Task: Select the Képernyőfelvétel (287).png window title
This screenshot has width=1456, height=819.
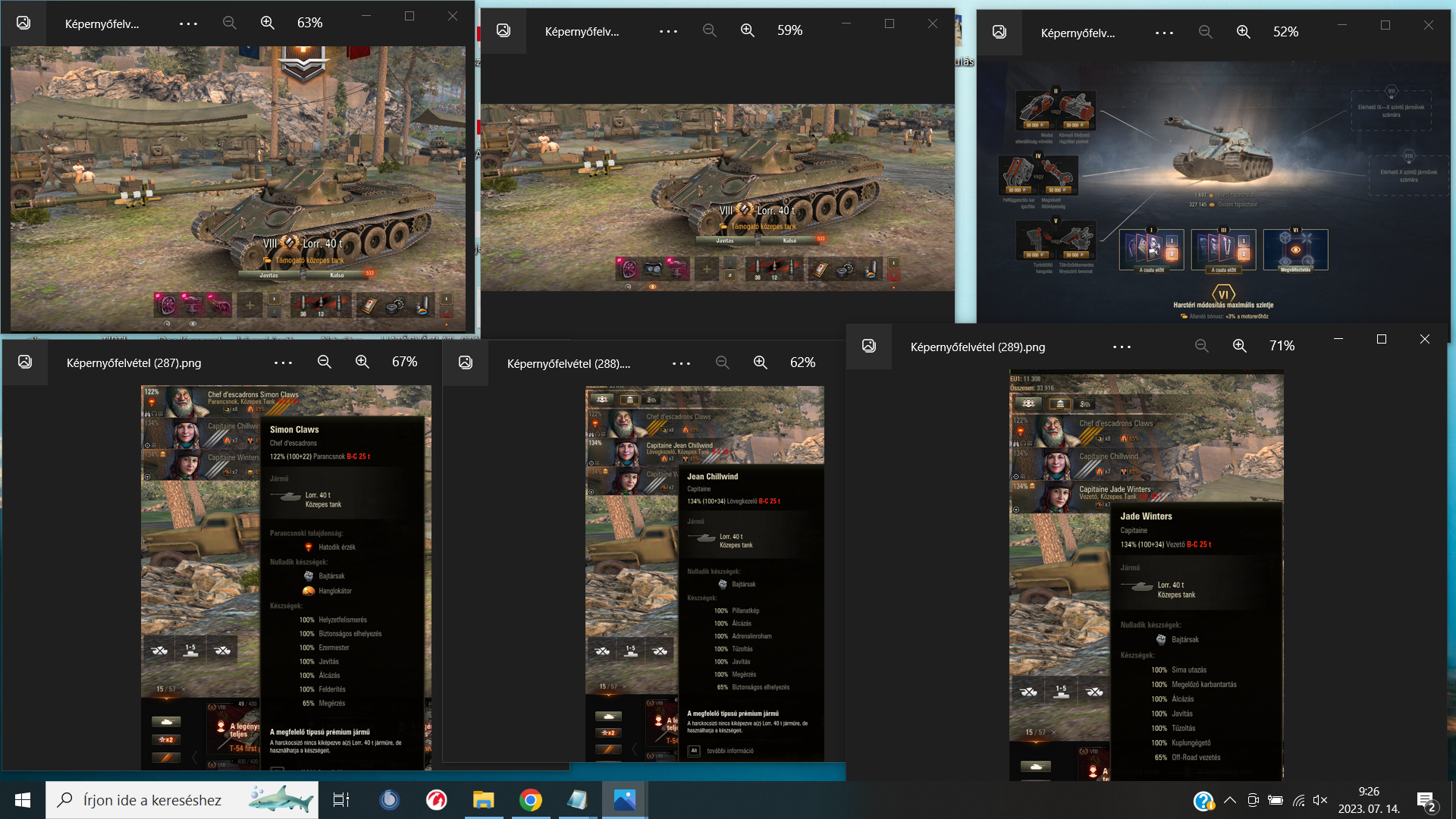Action: pyautogui.click(x=134, y=363)
